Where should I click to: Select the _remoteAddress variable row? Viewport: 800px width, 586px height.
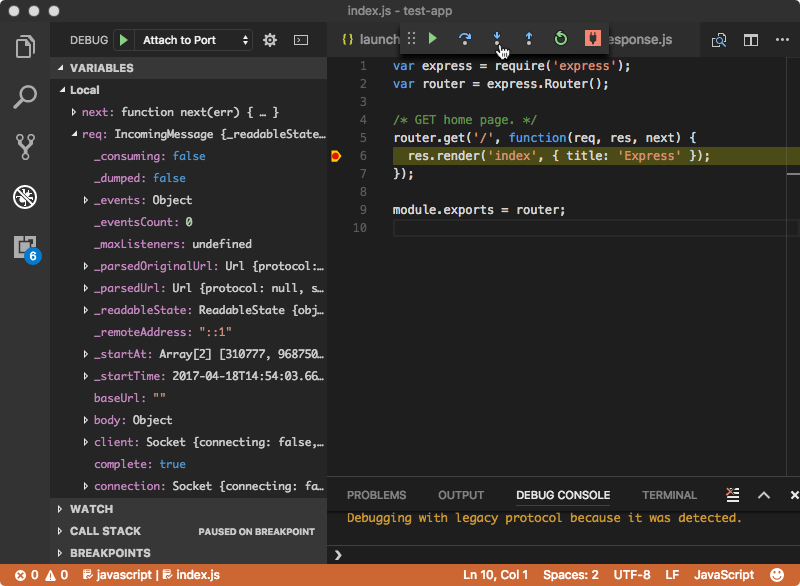point(188,332)
